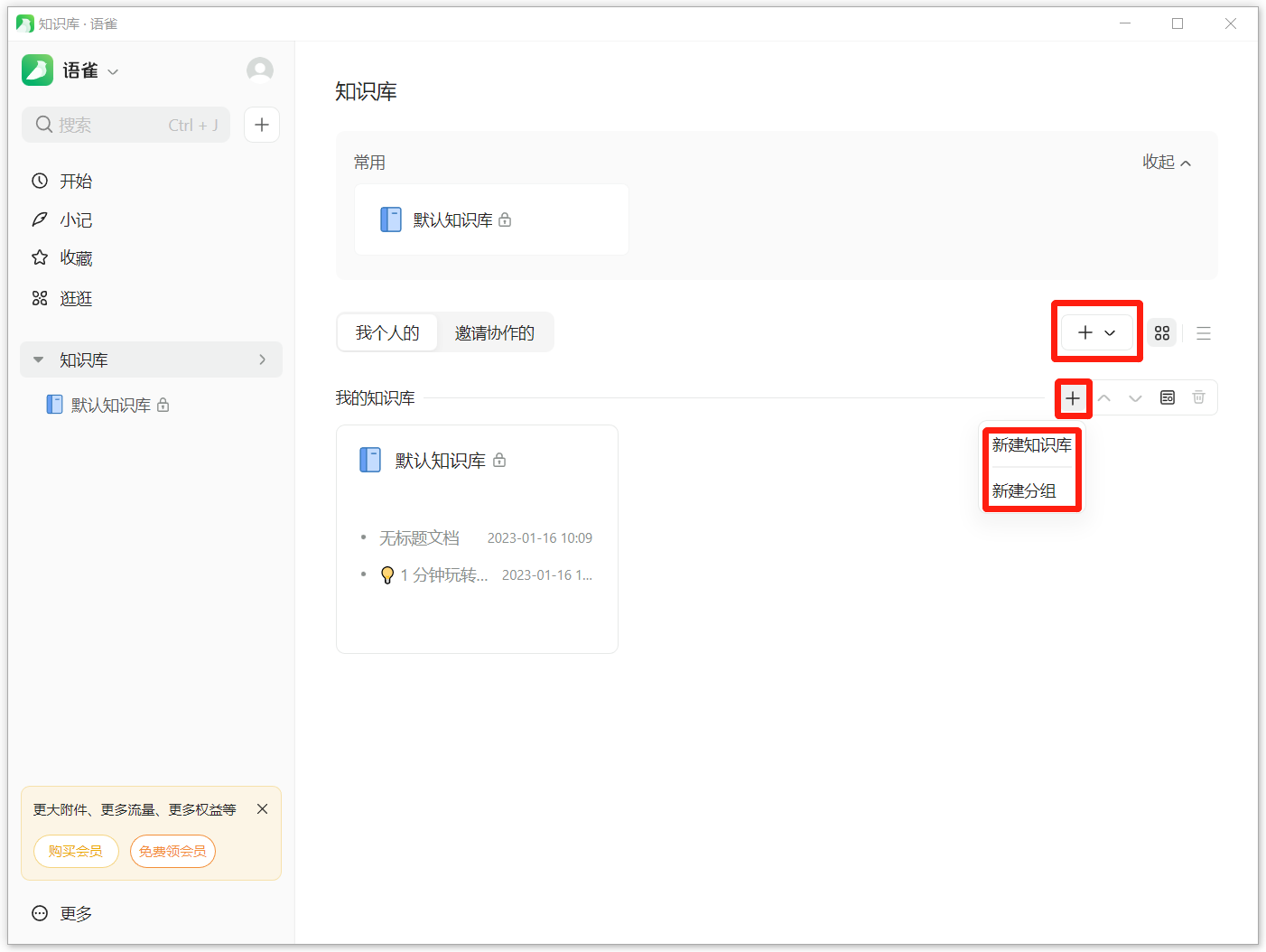
Task: Open 逛逛 explore in the sidebar
Action: 76,298
